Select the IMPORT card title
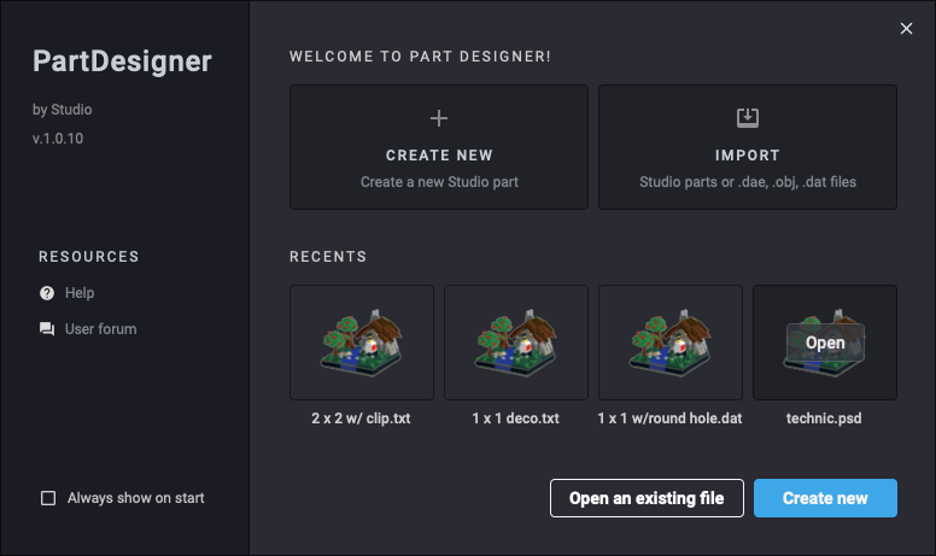 pos(747,155)
